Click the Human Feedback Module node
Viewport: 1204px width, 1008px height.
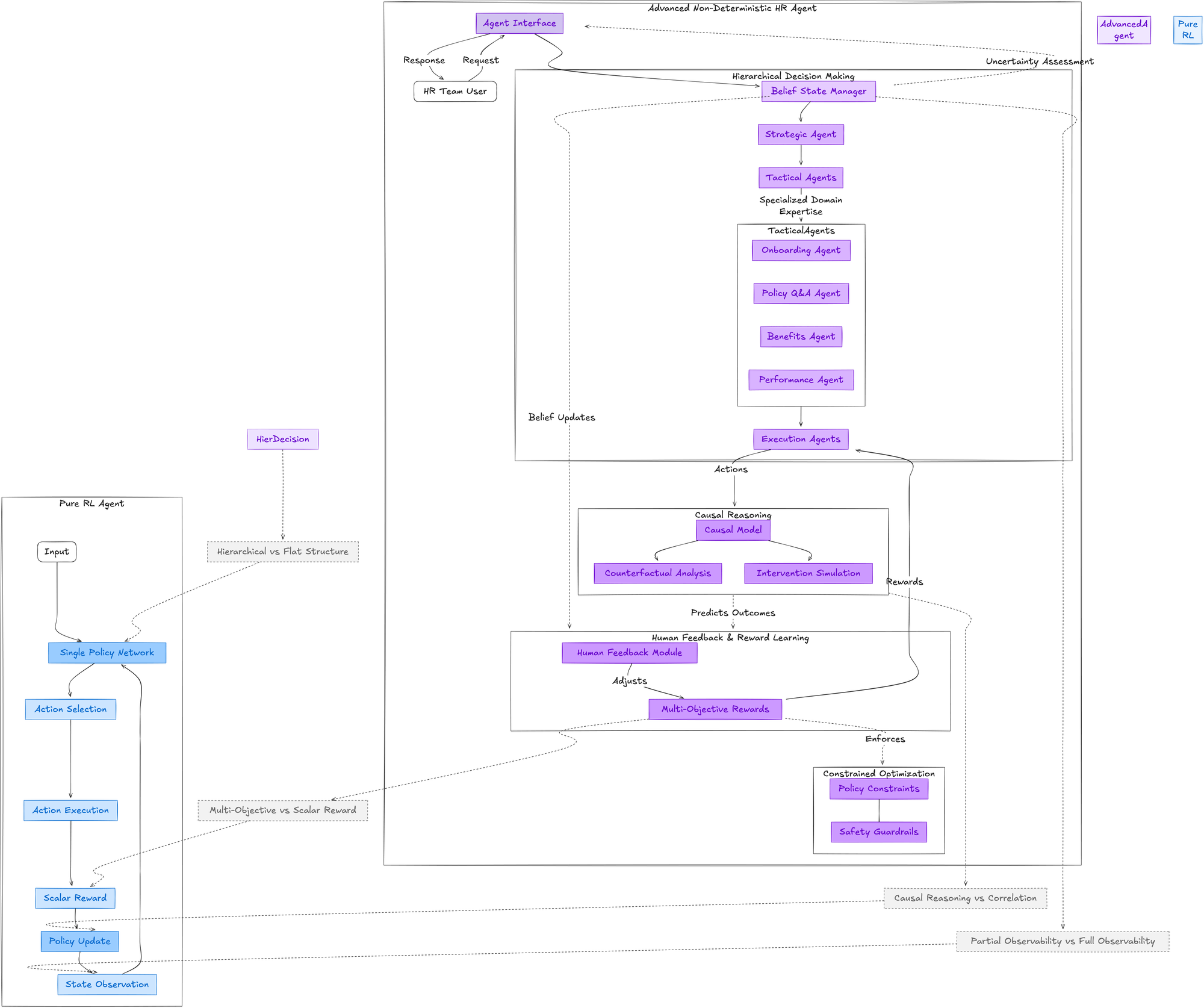click(x=630, y=653)
